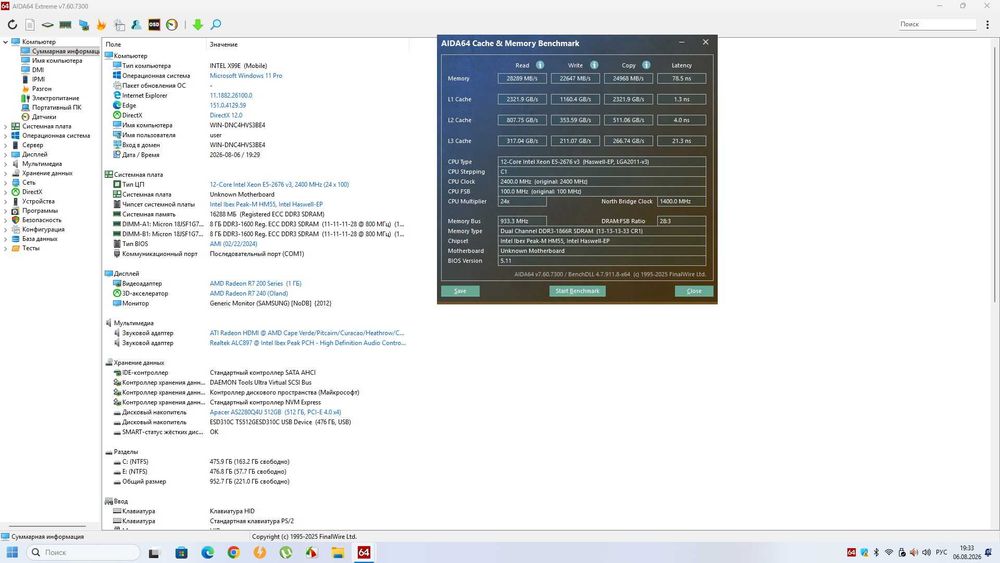Click the network computers toolbar icon
1000x563 pixels.
coord(84,24)
